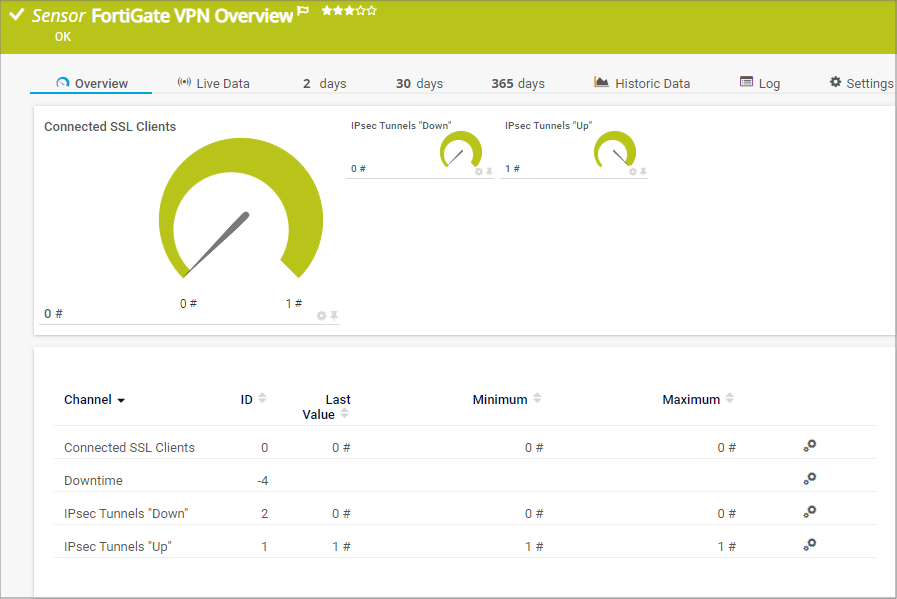Set sensor priority using the star rating

click(x=349, y=11)
